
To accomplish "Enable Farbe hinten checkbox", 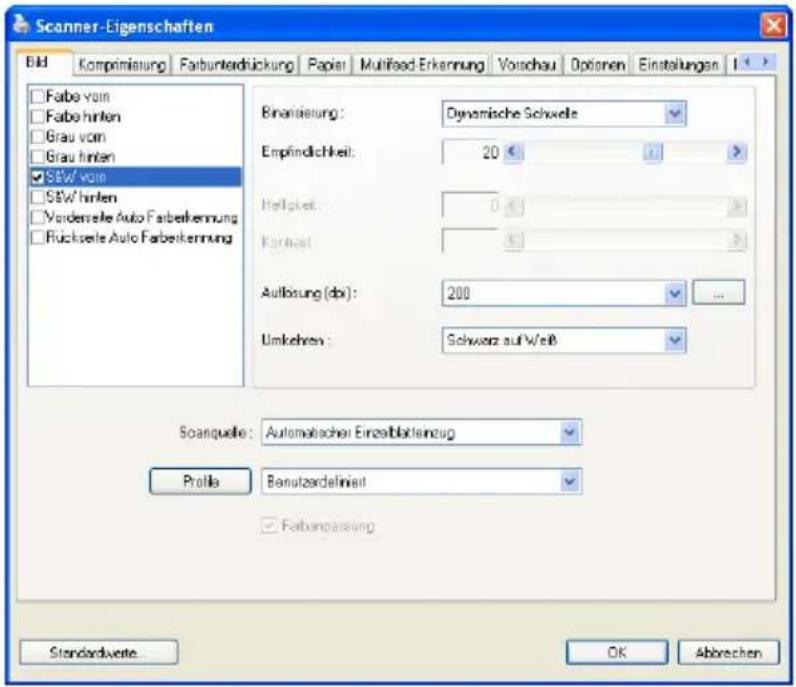I will click(x=38, y=116).
